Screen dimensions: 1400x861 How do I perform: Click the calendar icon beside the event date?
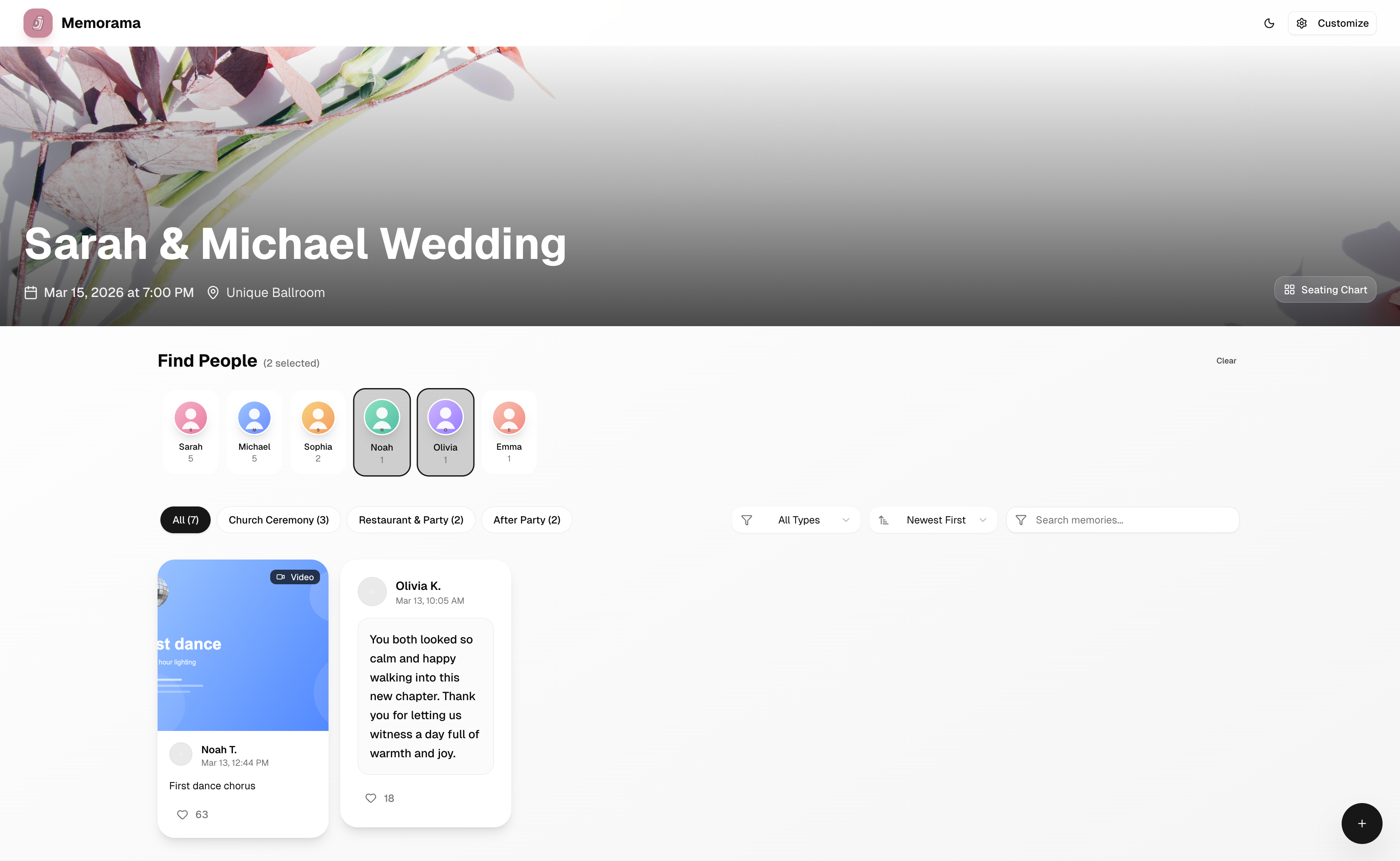pos(31,292)
